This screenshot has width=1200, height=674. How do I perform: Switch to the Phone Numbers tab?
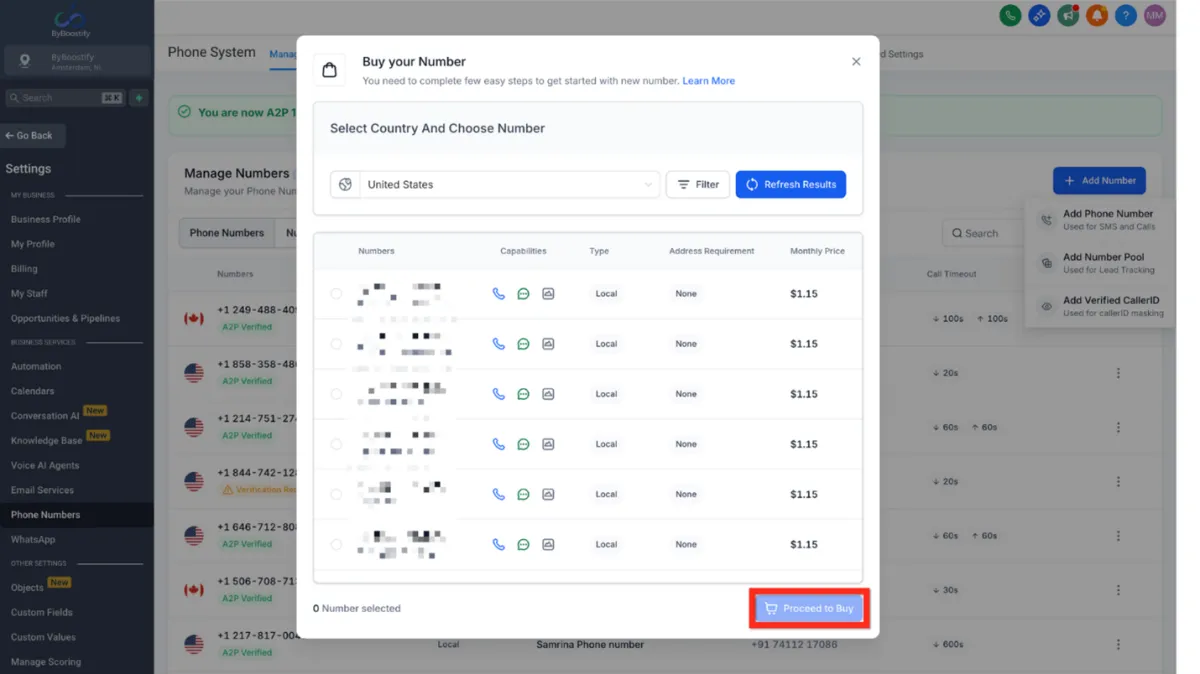pos(227,233)
